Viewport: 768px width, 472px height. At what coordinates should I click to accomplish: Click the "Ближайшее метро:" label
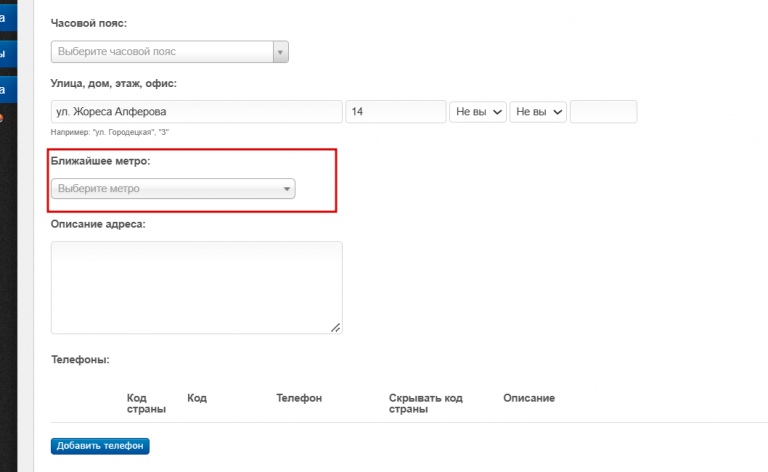click(x=100, y=161)
